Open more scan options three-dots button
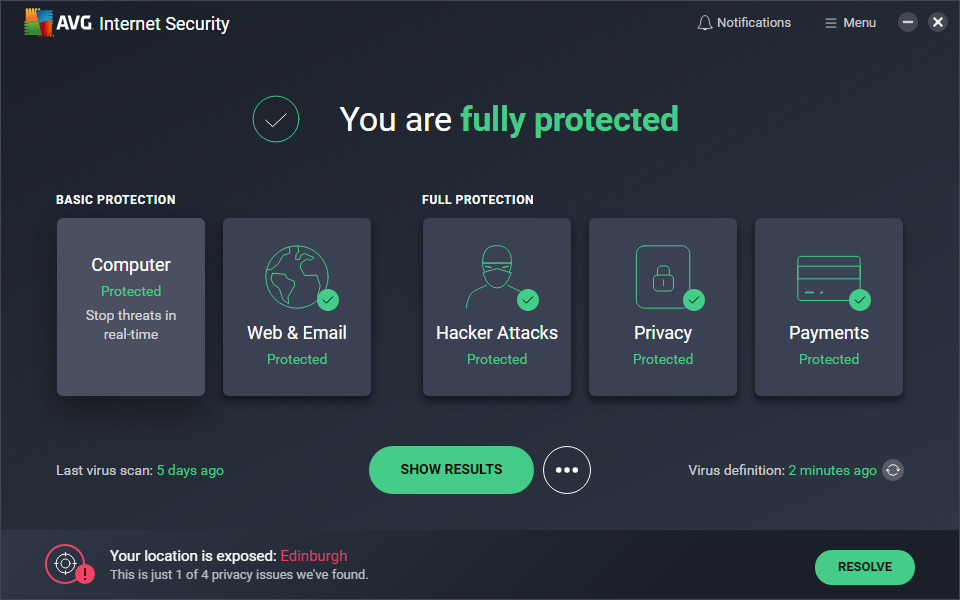Screen dimensions: 960x600 (567, 470)
